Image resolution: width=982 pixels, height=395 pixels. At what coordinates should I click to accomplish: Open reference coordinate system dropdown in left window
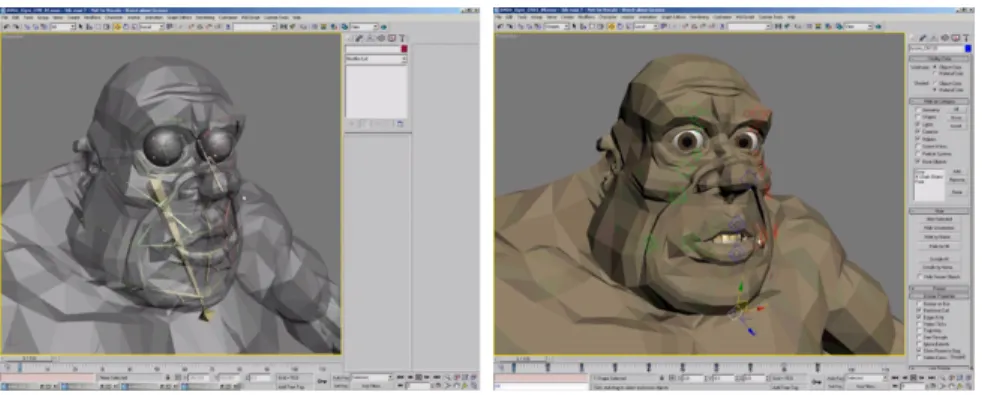(x=152, y=27)
